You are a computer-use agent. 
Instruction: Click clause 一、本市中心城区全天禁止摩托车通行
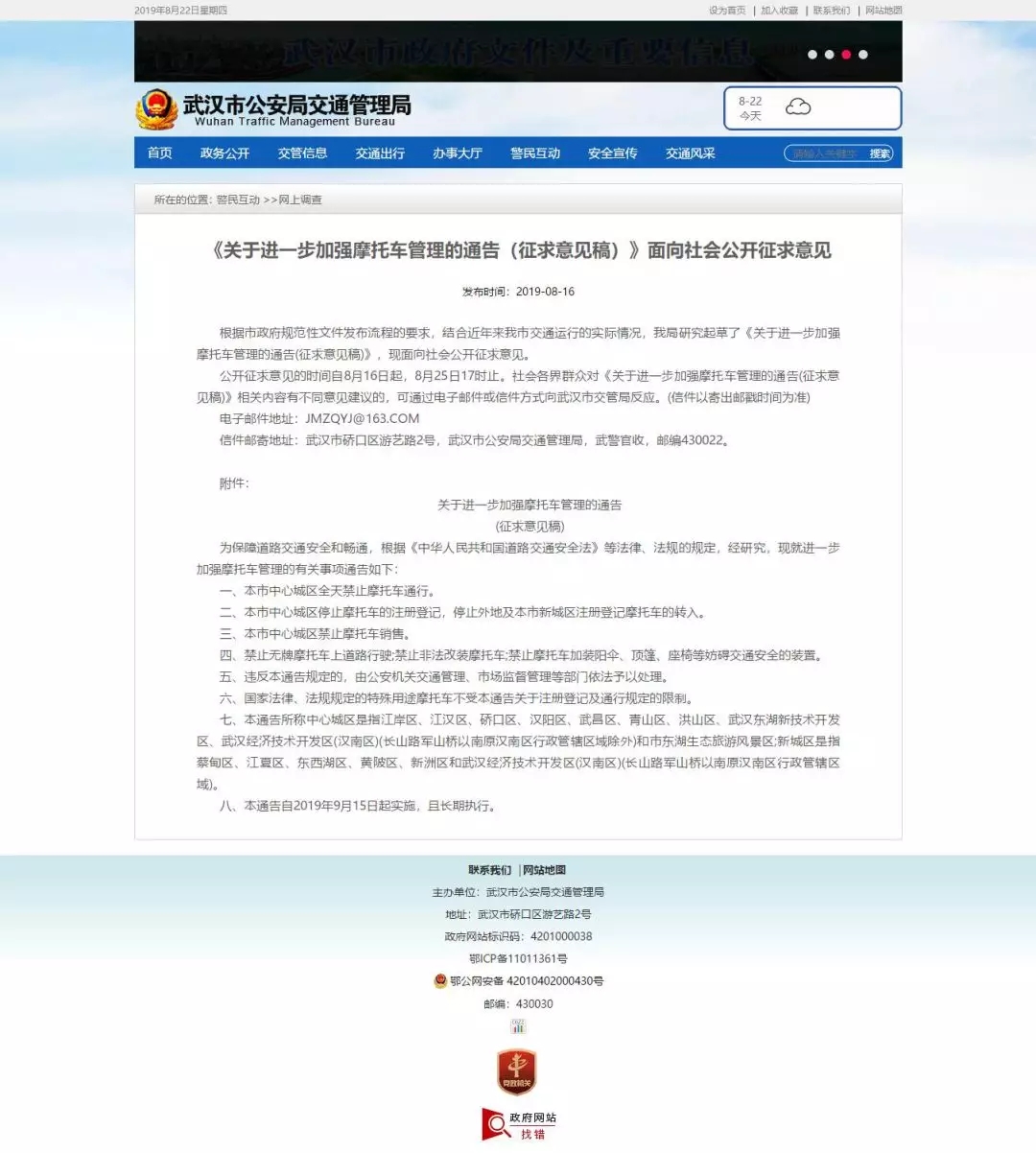point(328,591)
